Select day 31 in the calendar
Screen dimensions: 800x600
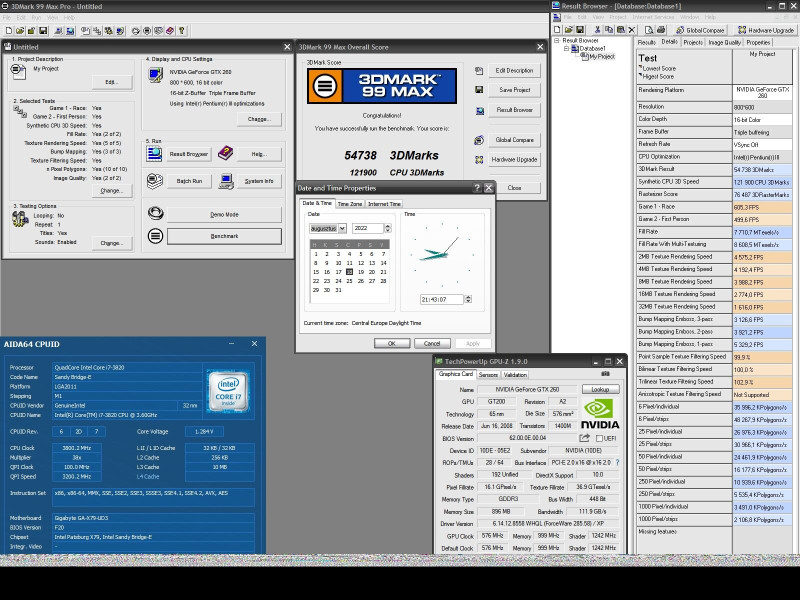(x=338, y=290)
